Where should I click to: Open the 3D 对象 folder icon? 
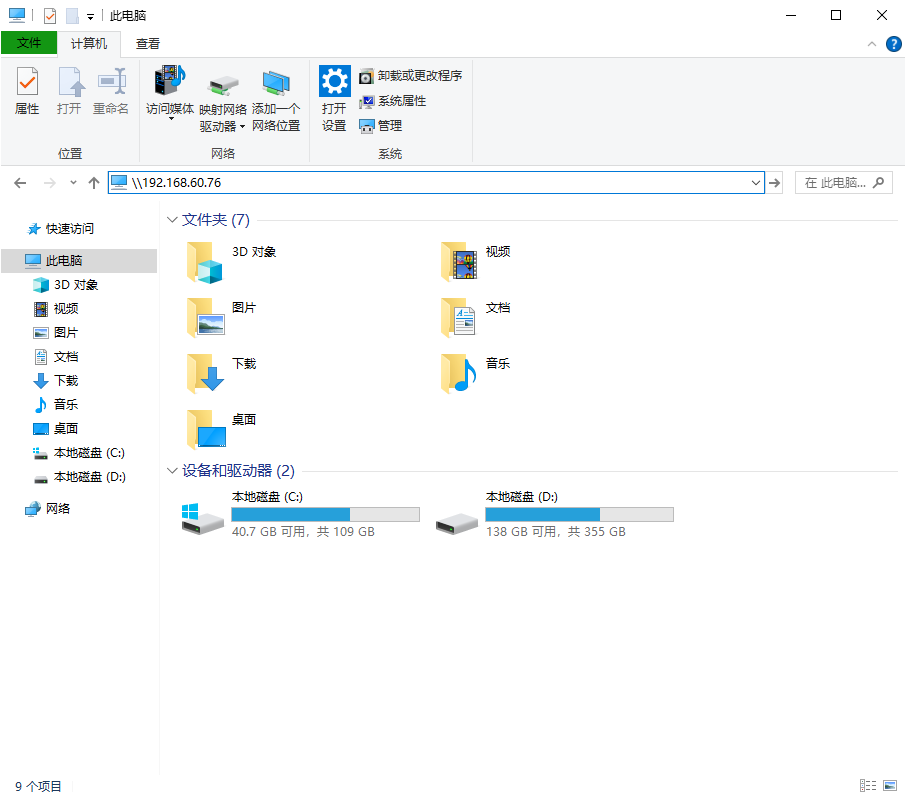point(207,262)
